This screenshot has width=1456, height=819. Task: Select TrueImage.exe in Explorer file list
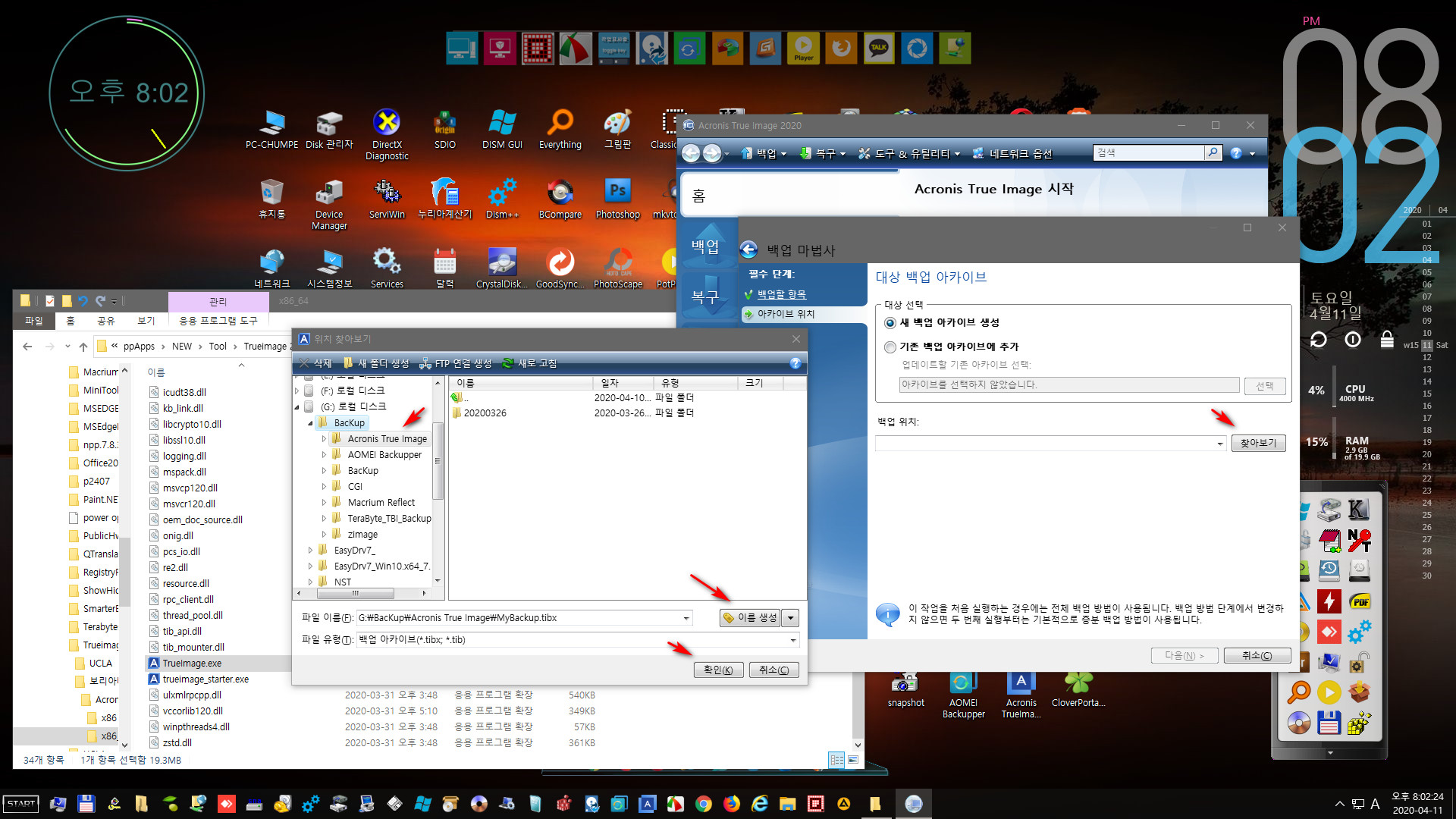click(192, 664)
